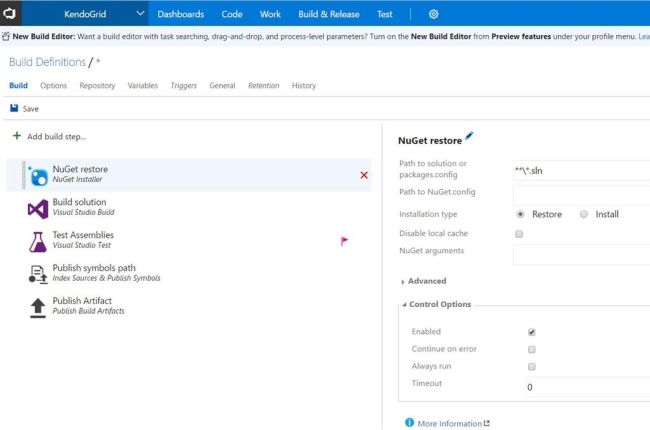Click the Path to NuGet.config field
This screenshot has height=430, width=650.
tap(581, 195)
